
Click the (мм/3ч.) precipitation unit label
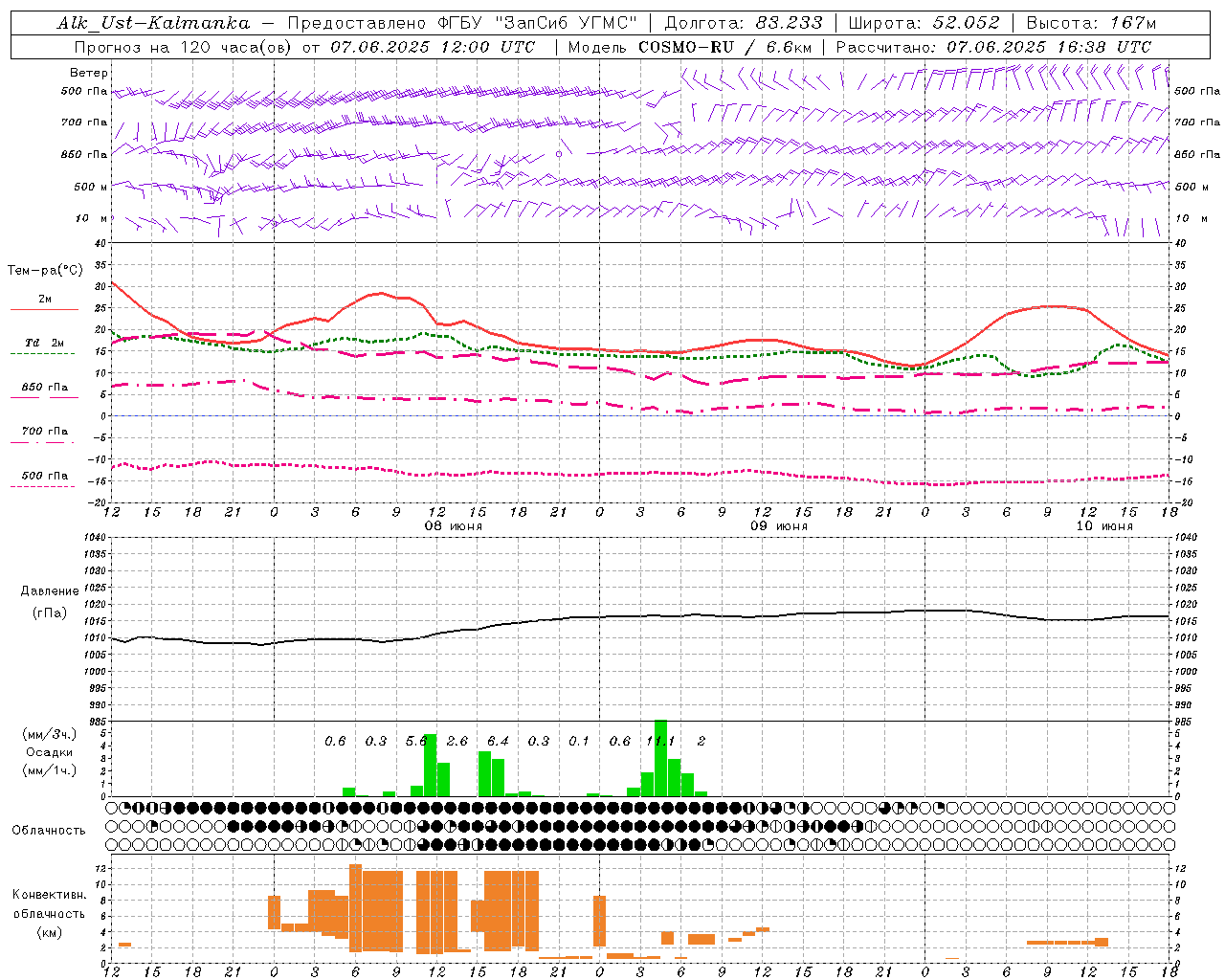click(x=49, y=734)
